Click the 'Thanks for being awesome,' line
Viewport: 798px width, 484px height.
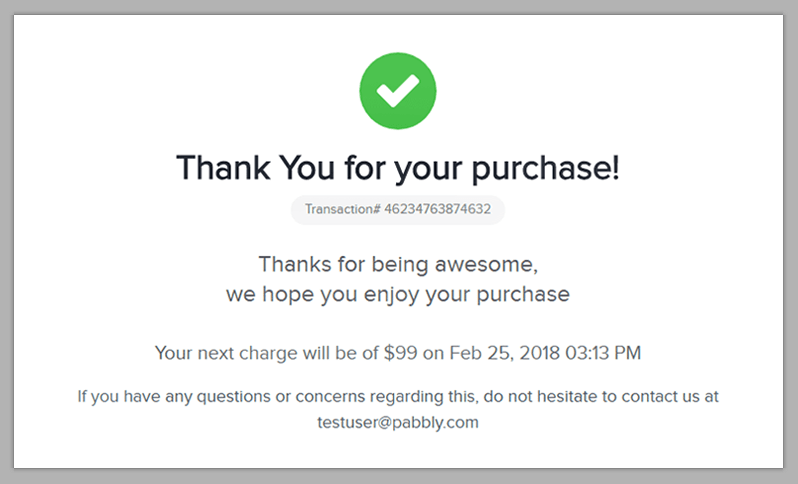tap(398, 264)
